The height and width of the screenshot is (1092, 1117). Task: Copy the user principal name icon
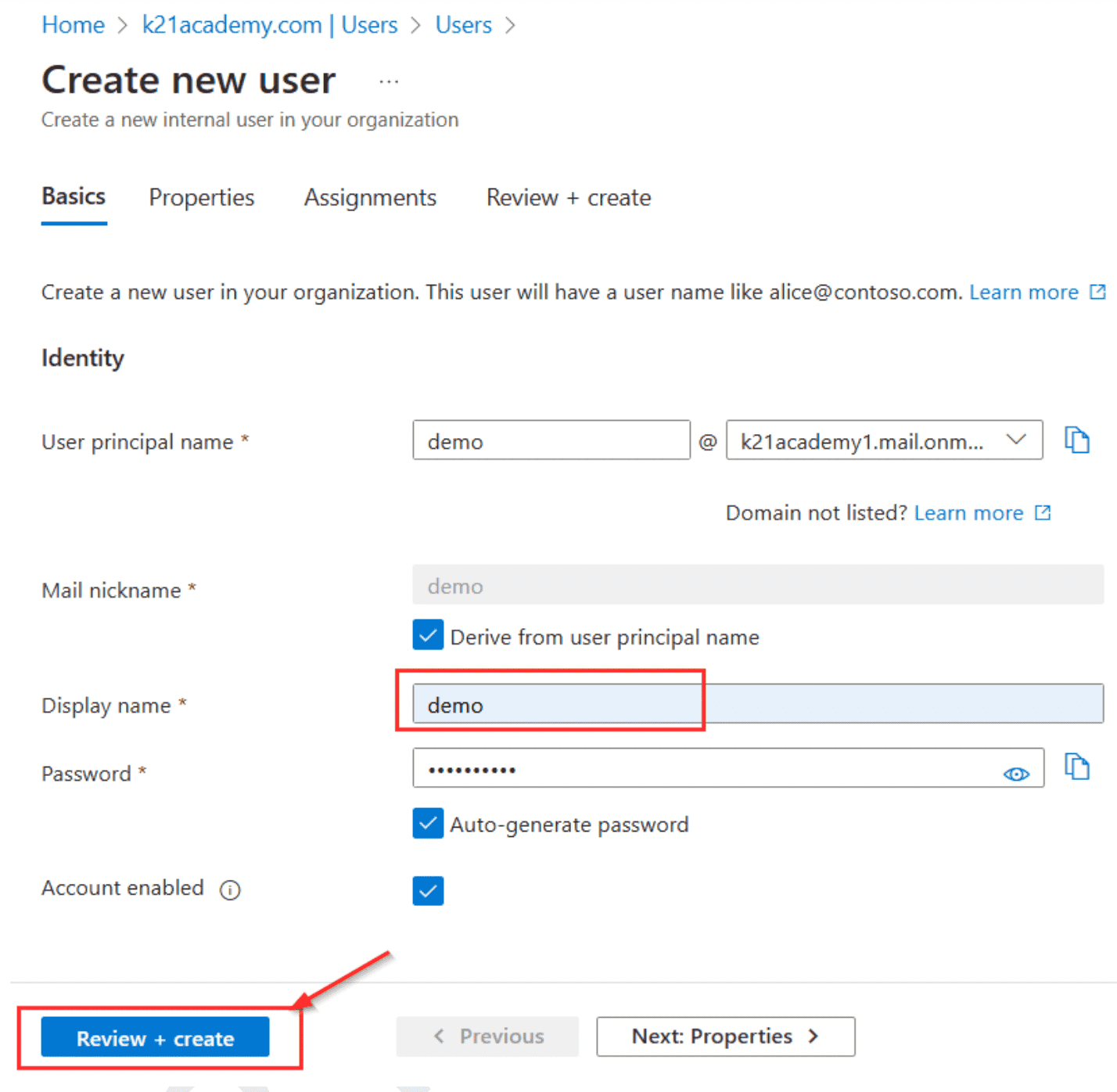[1076, 440]
